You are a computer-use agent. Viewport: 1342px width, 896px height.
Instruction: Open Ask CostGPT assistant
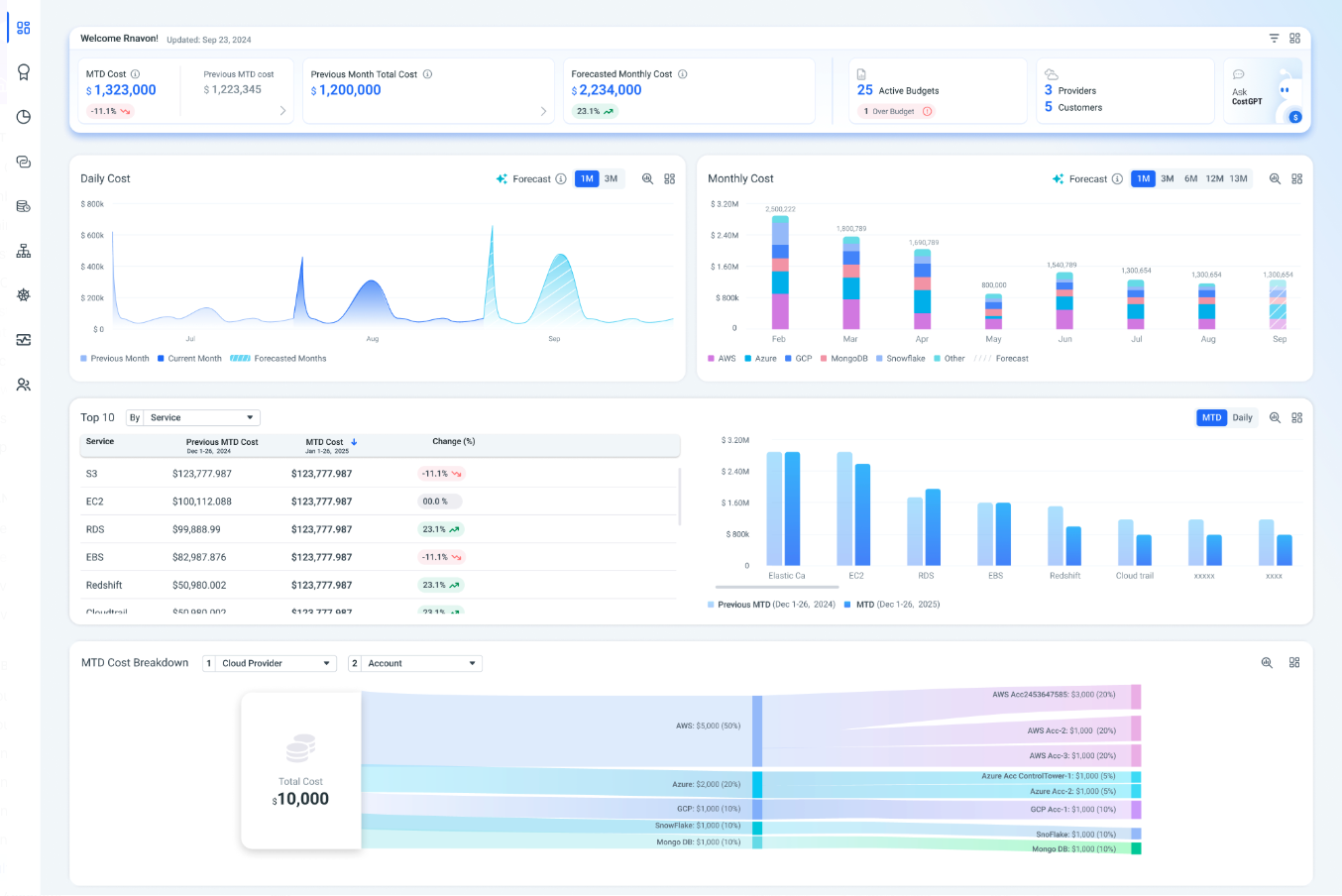(1264, 91)
